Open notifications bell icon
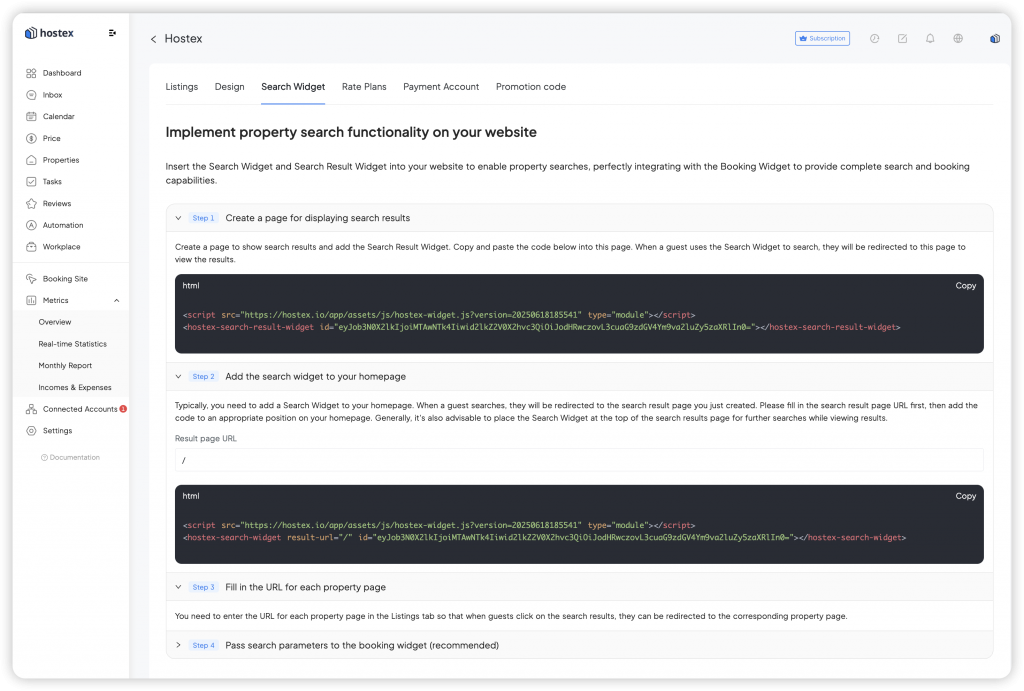 930,39
